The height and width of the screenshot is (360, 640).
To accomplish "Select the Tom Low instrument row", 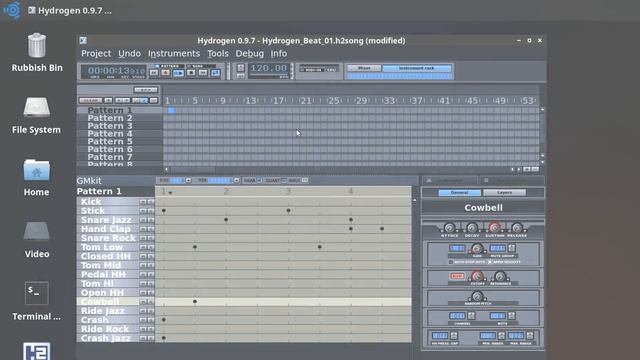I will click(x=107, y=247).
